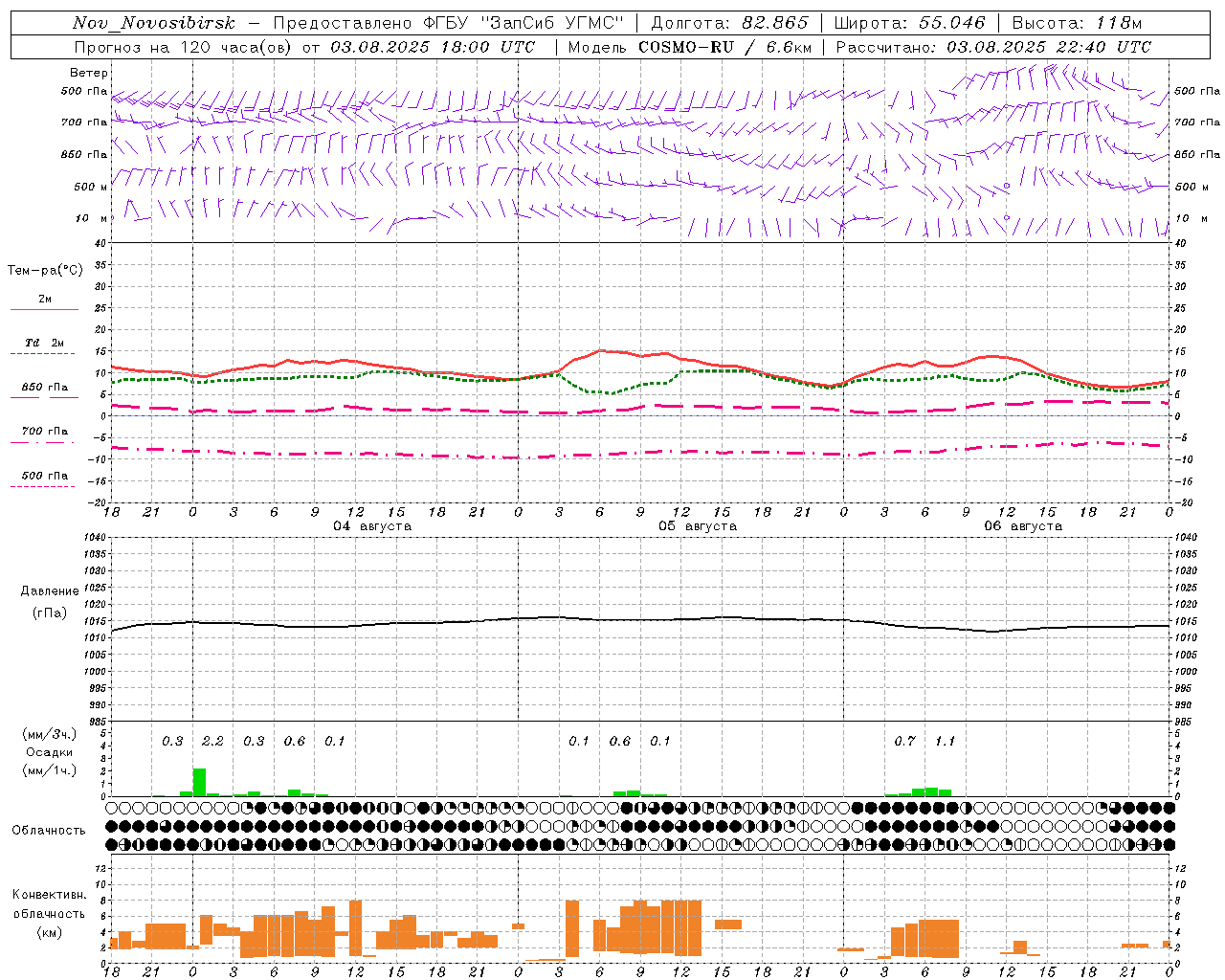Click the Тем-ра(°C) panel label
This screenshot has width=1225, height=980.
coord(45,271)
